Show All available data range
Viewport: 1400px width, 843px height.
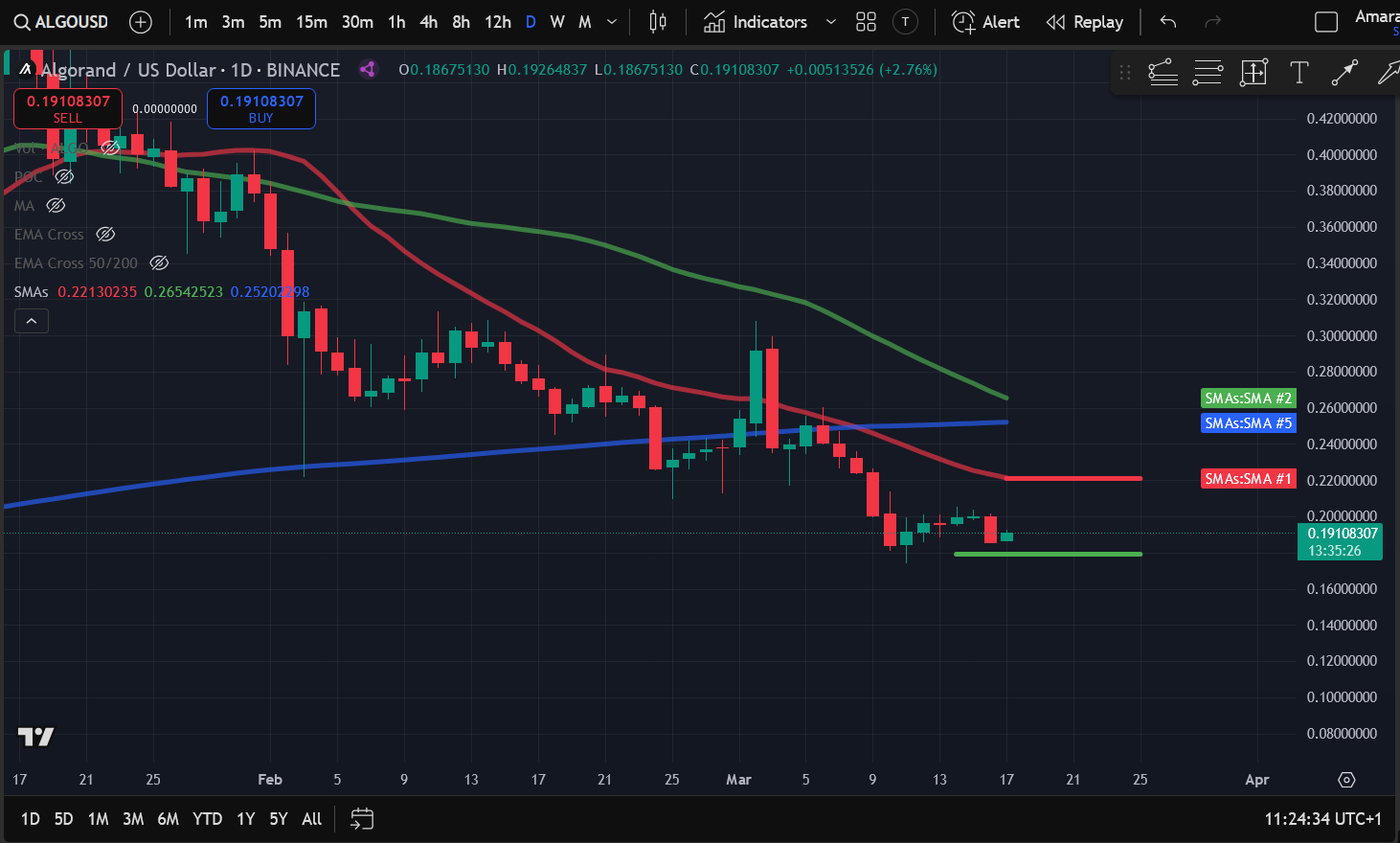[x=311, y=819]
